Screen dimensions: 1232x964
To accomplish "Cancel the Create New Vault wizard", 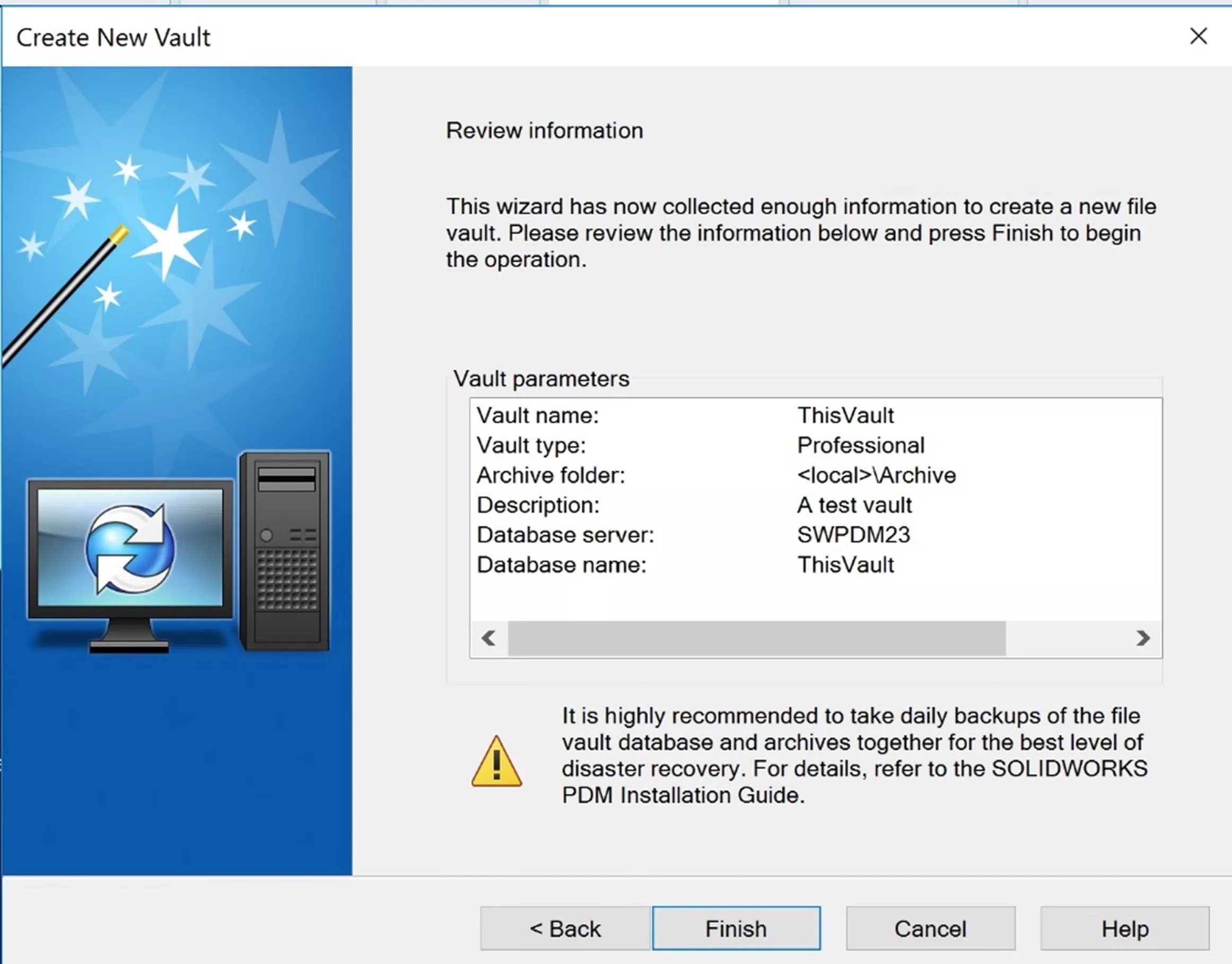I will point(930,928).
